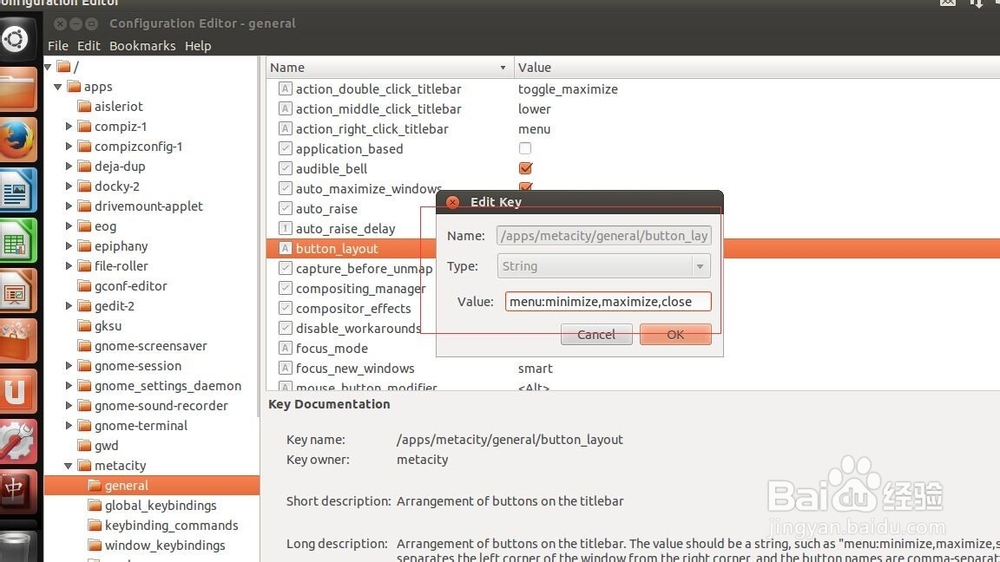Click the apps folder icon
The width and height of the screenshot is (1000, 562).
(x=74, y=86)
